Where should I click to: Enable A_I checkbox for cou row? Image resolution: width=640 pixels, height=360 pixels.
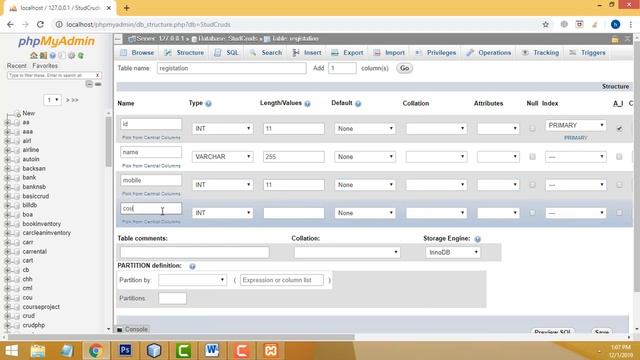619,213
